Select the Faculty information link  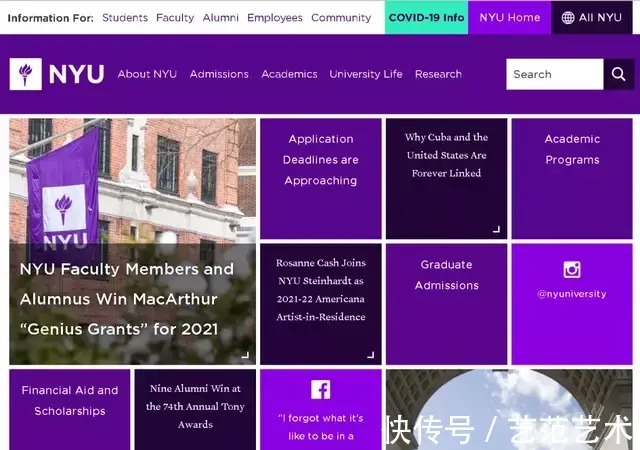click(x=175, y=18)
